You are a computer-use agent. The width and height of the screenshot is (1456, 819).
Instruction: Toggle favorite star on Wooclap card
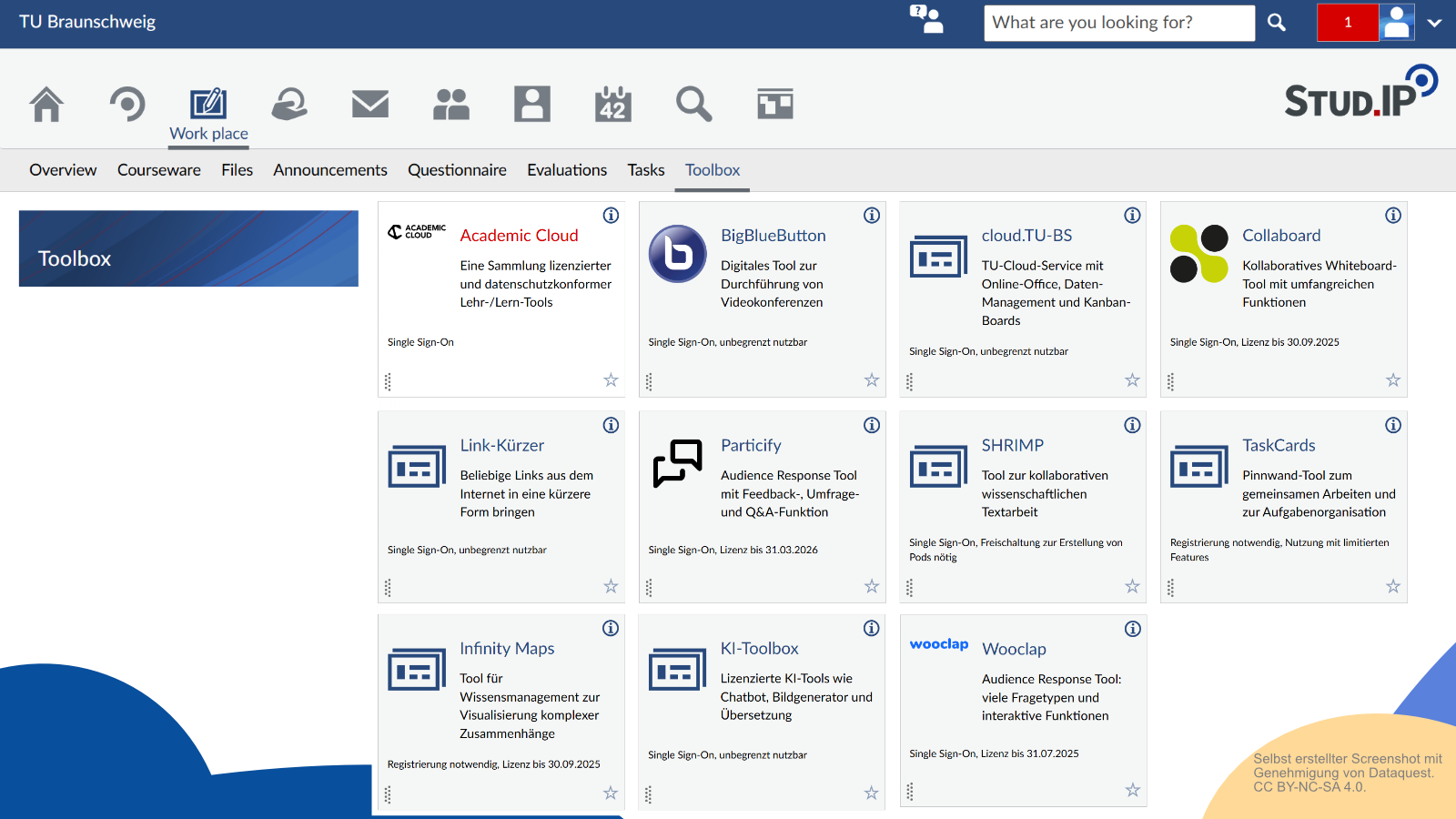1132,790
